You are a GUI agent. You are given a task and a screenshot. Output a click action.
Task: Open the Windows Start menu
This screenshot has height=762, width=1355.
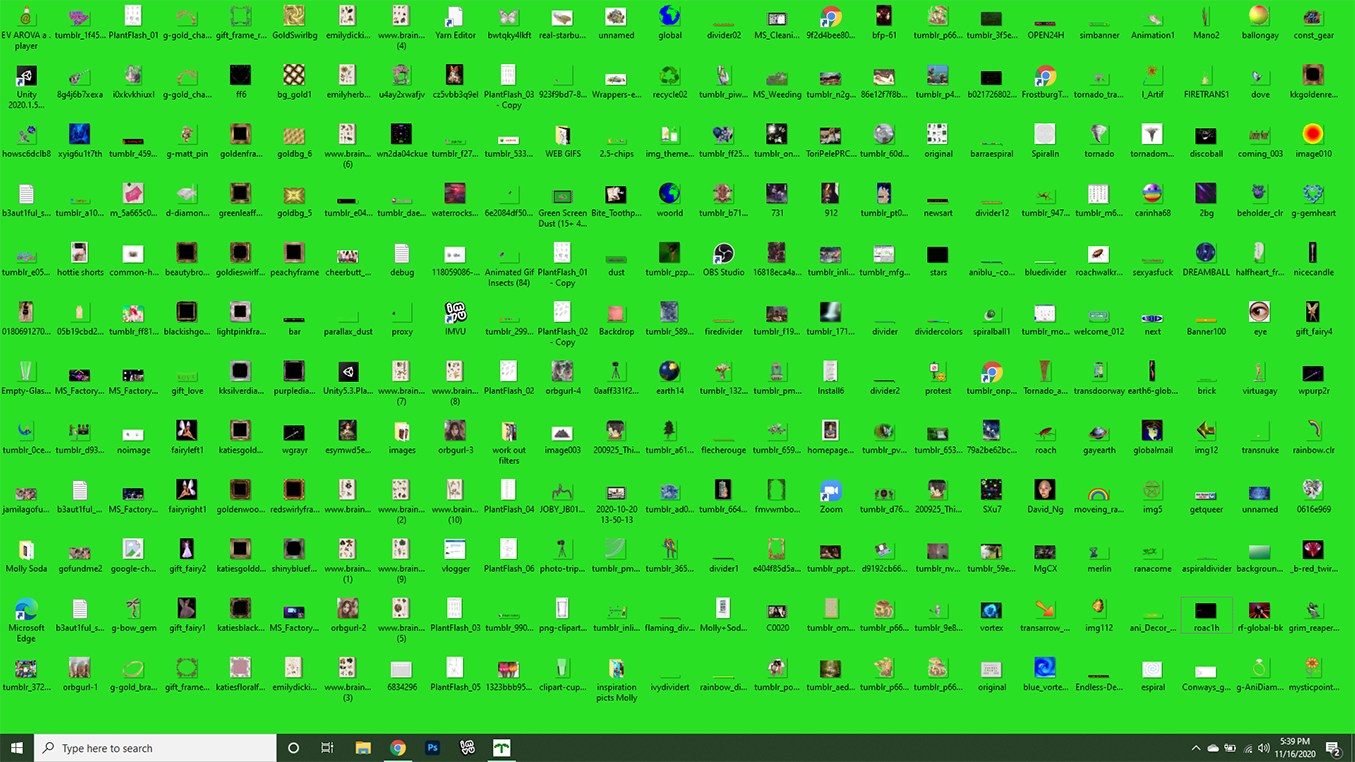click(x=16, y=748)
